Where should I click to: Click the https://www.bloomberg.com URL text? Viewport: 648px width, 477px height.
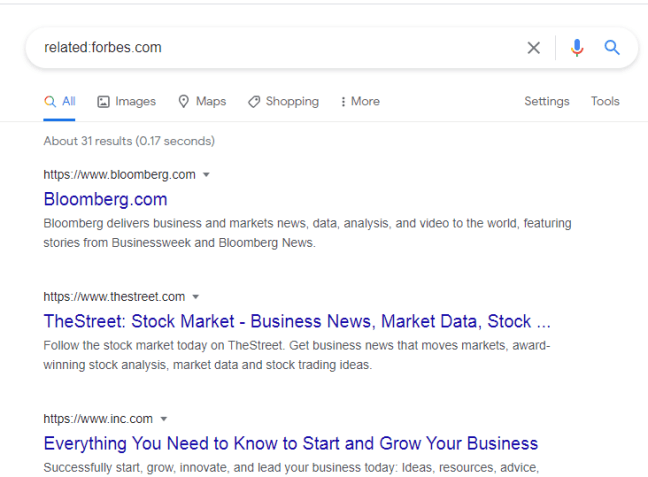tap(119, 175)
